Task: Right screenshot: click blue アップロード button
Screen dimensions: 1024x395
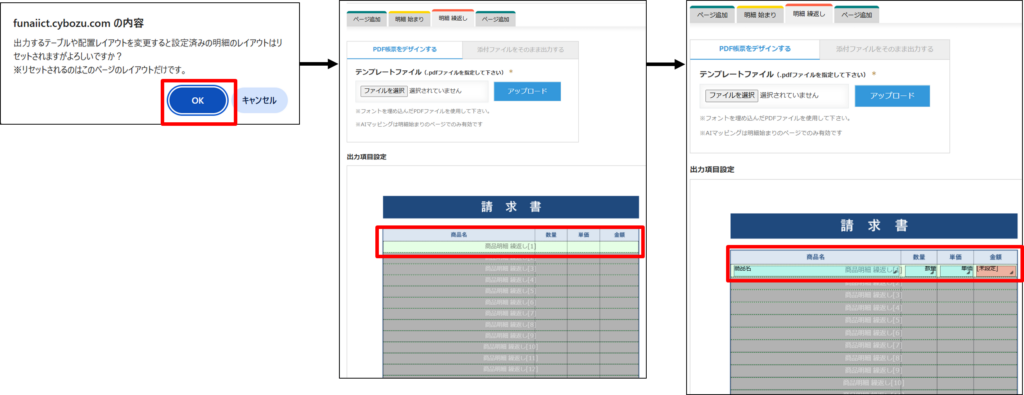Action: pos(892,95)
